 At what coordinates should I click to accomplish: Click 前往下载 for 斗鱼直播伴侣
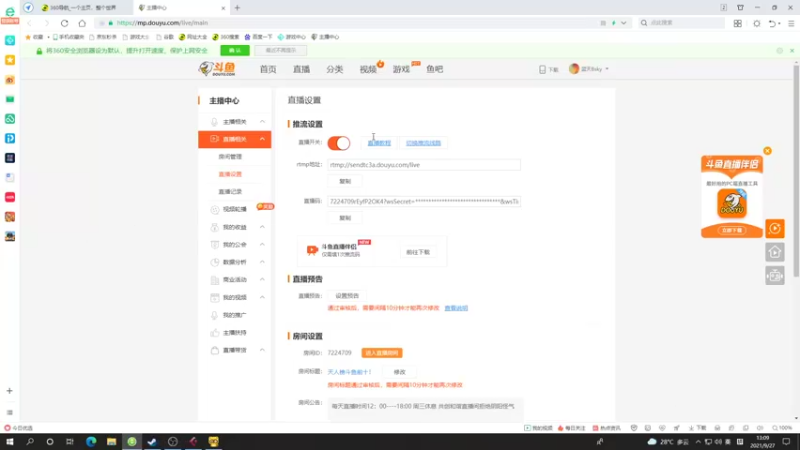(418, 252)
